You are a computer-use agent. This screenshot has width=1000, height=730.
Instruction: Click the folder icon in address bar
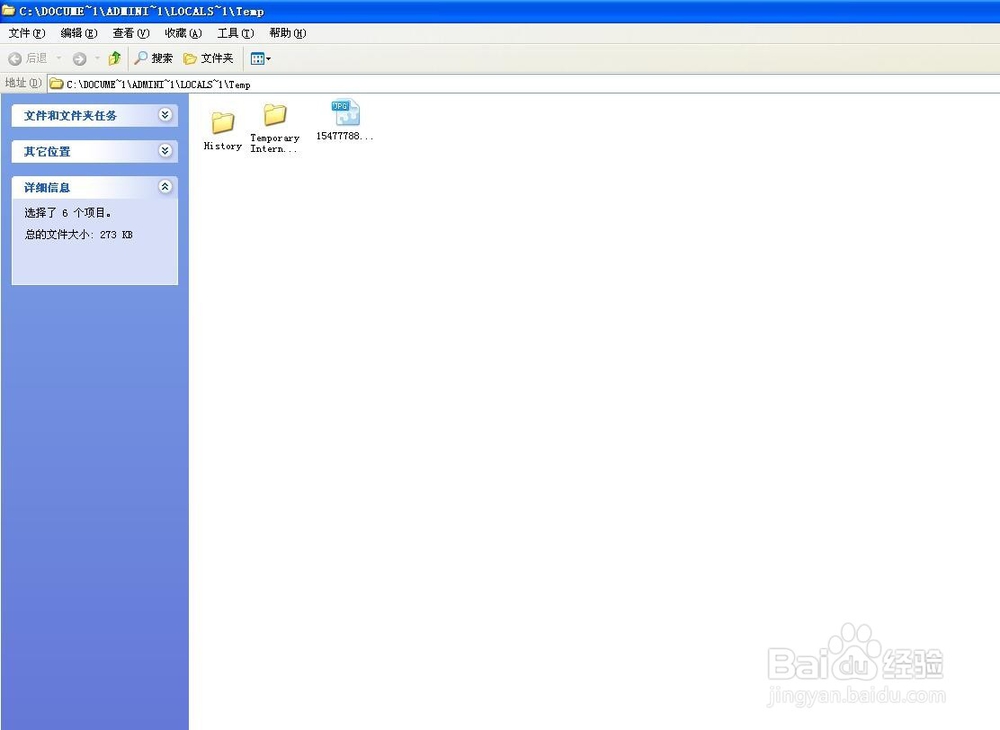[x=57, y=84]
